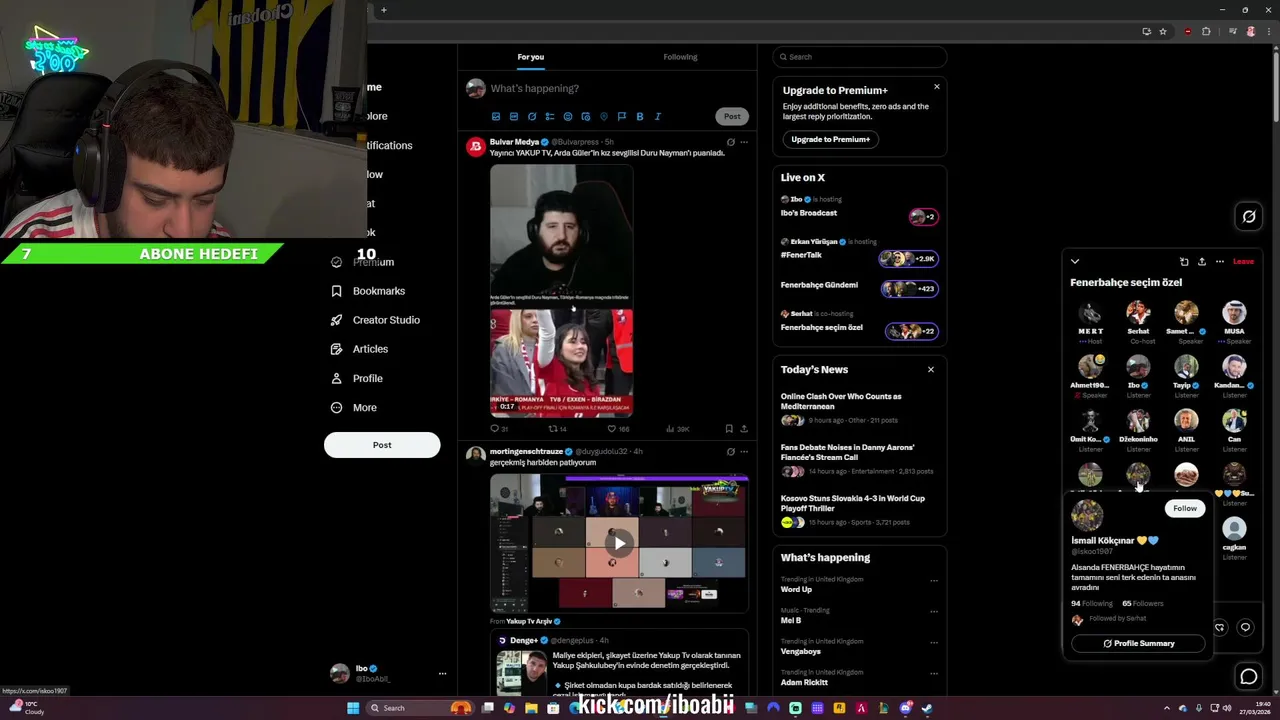Viewport: 1280px width, 720px height.
Task: View İsmail Kökçınar's 65 Followers
Action: pyautogui.click(x=1142, y=604)
